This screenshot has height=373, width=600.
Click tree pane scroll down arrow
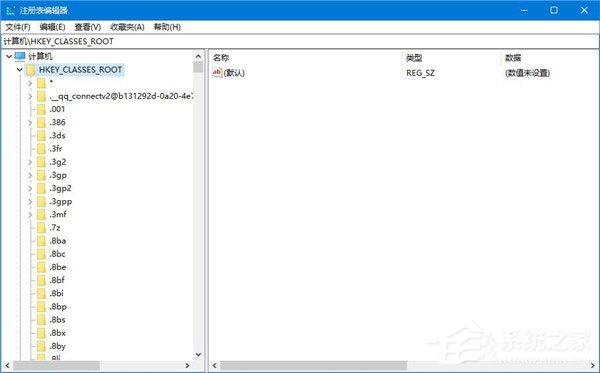pyautogui.click(x=198, y=355)
